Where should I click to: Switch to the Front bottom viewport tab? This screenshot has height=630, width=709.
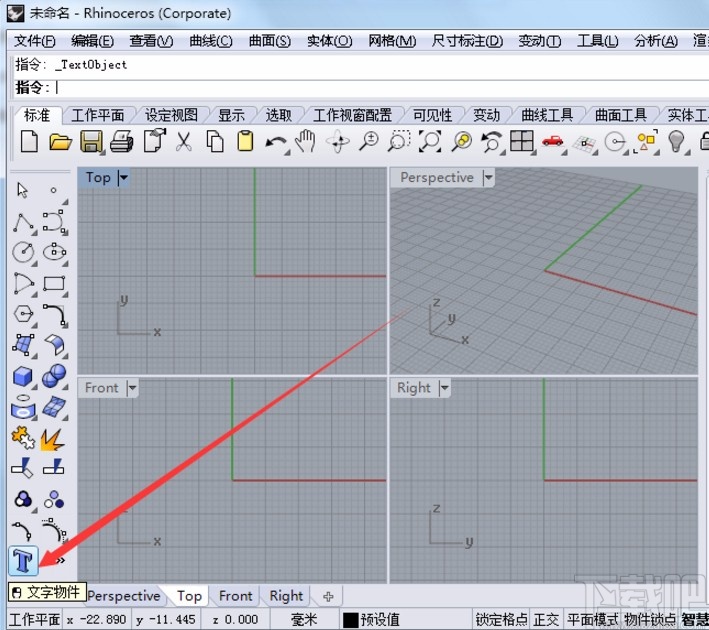(236, 596)
